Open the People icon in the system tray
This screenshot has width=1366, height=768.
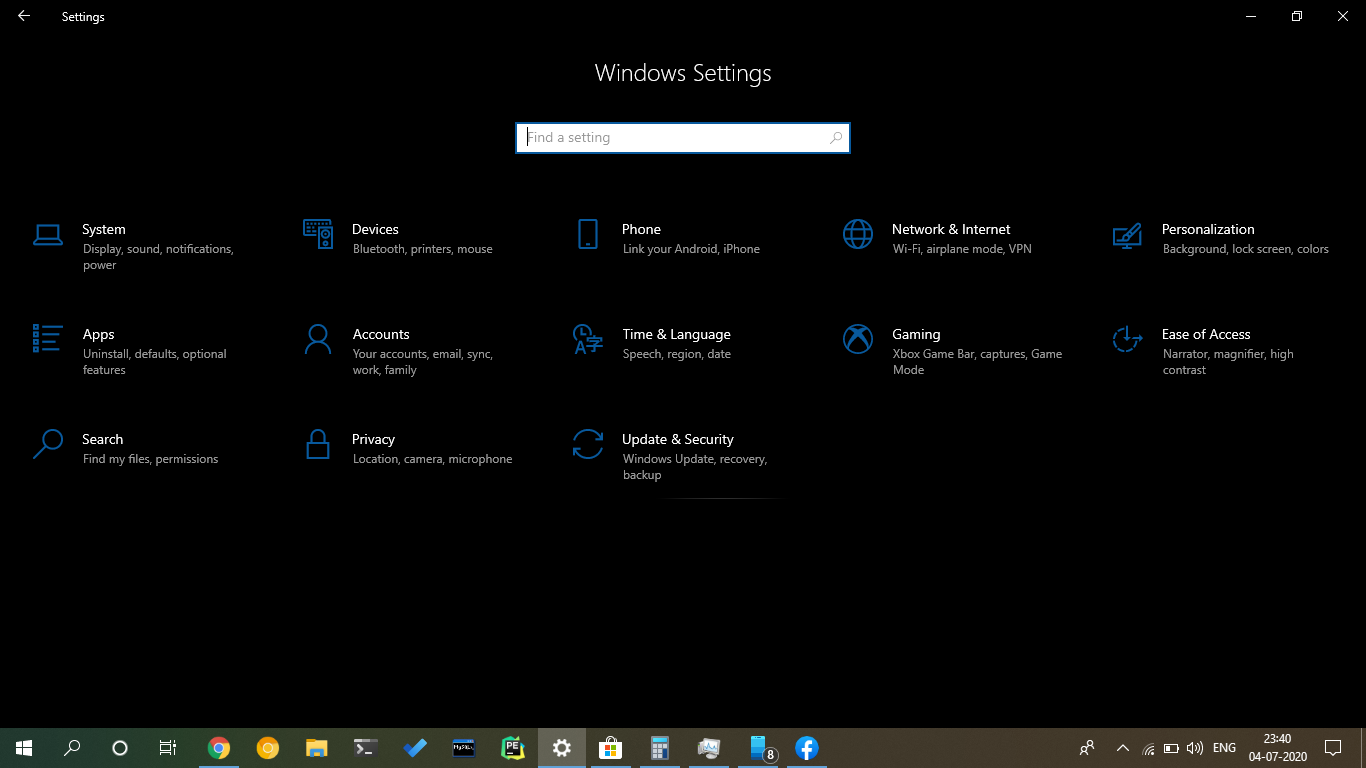click(x=1087, y=748)
